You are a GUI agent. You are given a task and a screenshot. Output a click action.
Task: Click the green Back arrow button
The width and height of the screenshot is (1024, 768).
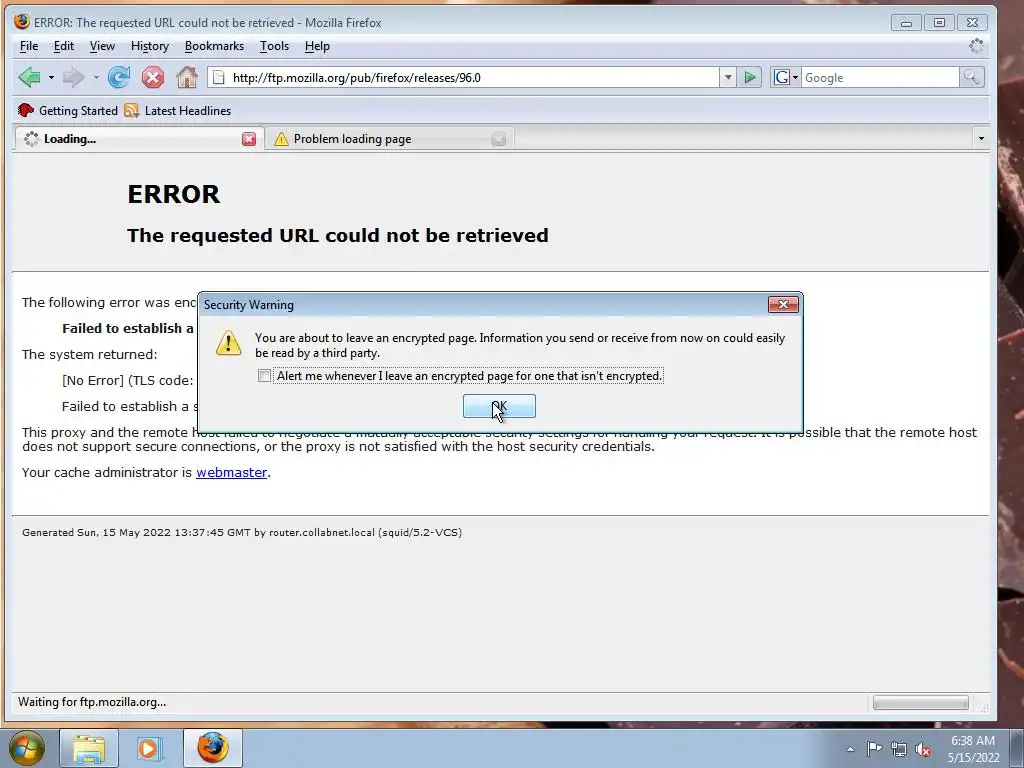pyautogui.click(x=29, y=78)
